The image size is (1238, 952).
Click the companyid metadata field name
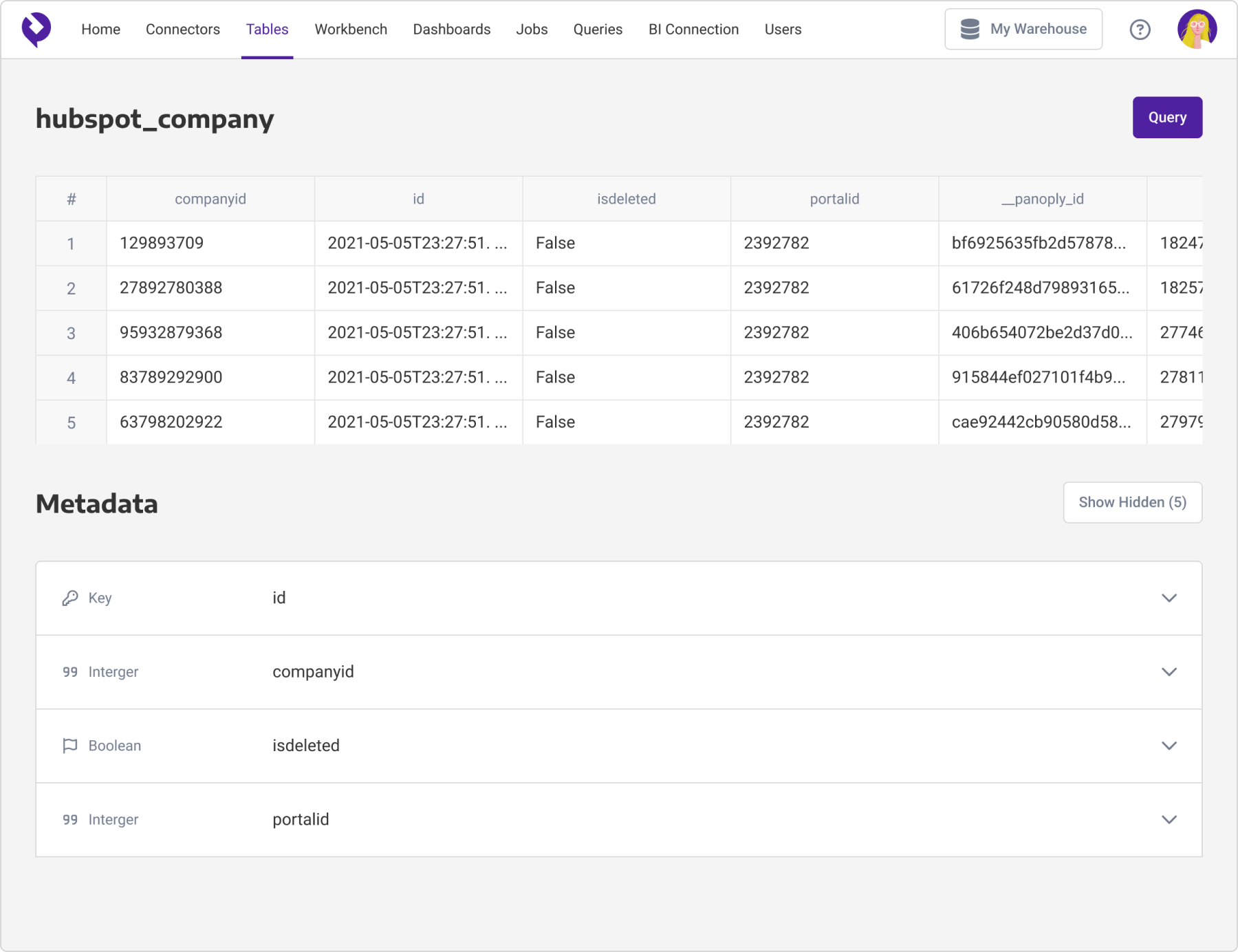tap(313, 672)
